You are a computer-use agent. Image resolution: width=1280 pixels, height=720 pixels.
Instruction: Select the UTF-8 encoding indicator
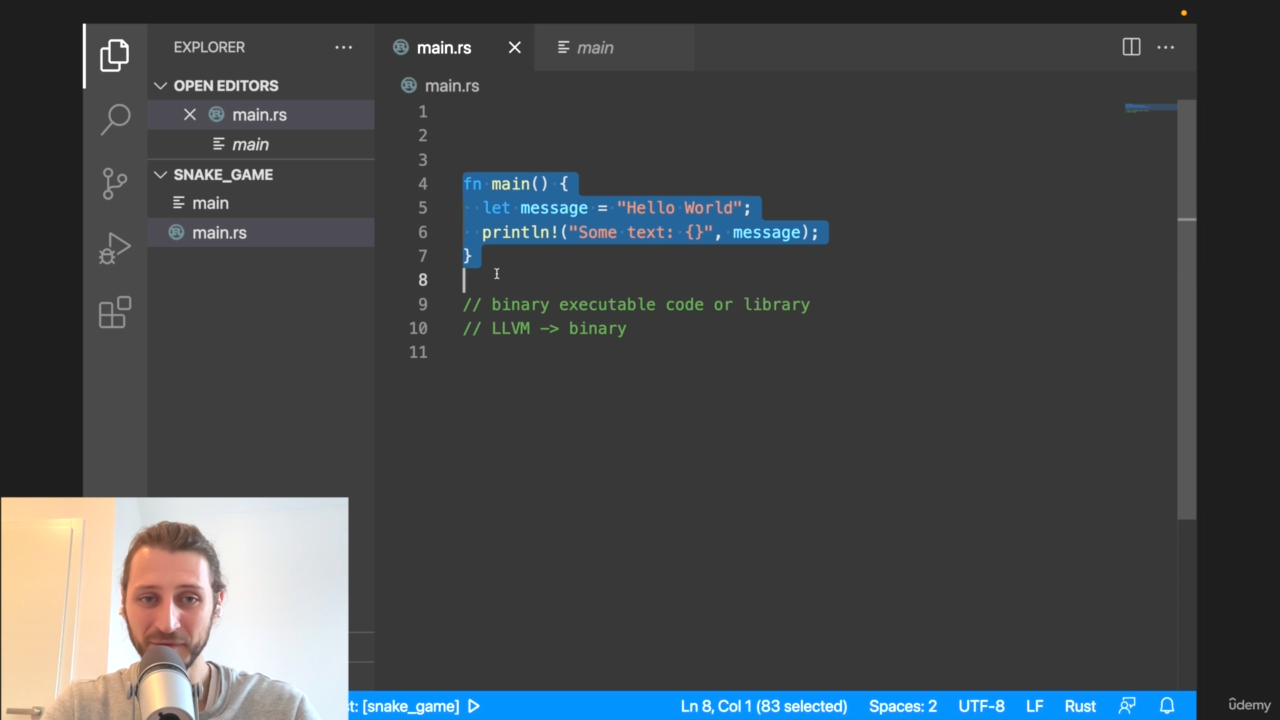click(x=981, y=706)
